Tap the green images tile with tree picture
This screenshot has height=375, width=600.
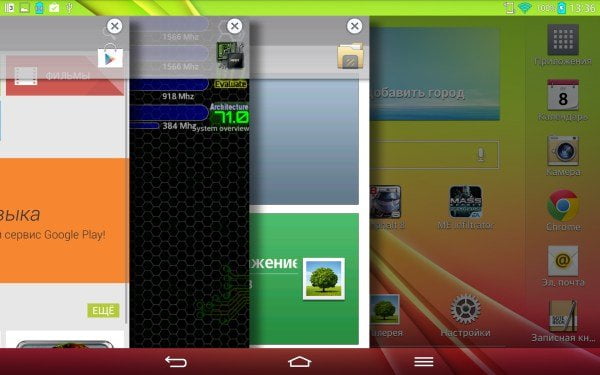pos(304,279)
